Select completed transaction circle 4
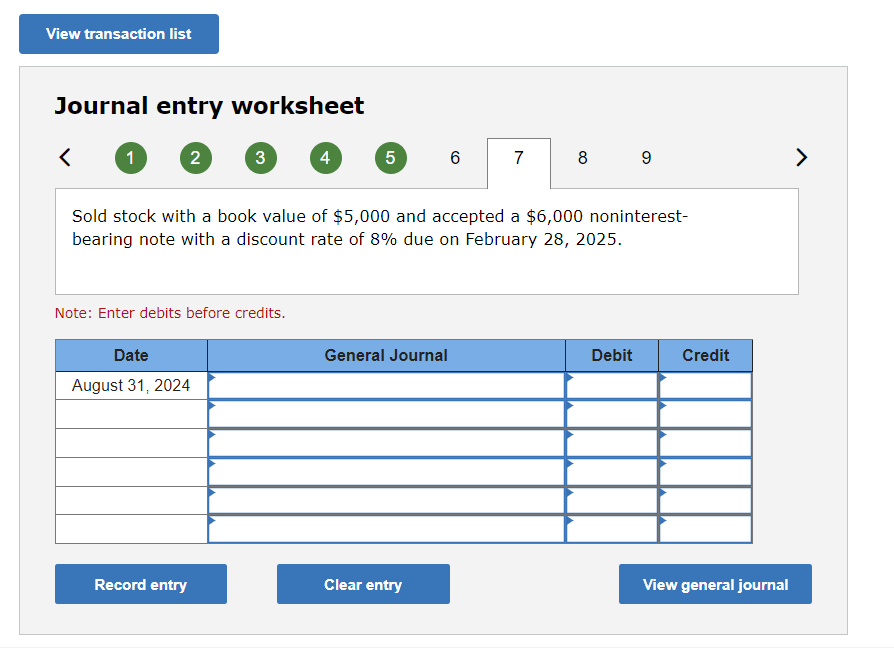894x652 pixels. click(x=325, y=158)
